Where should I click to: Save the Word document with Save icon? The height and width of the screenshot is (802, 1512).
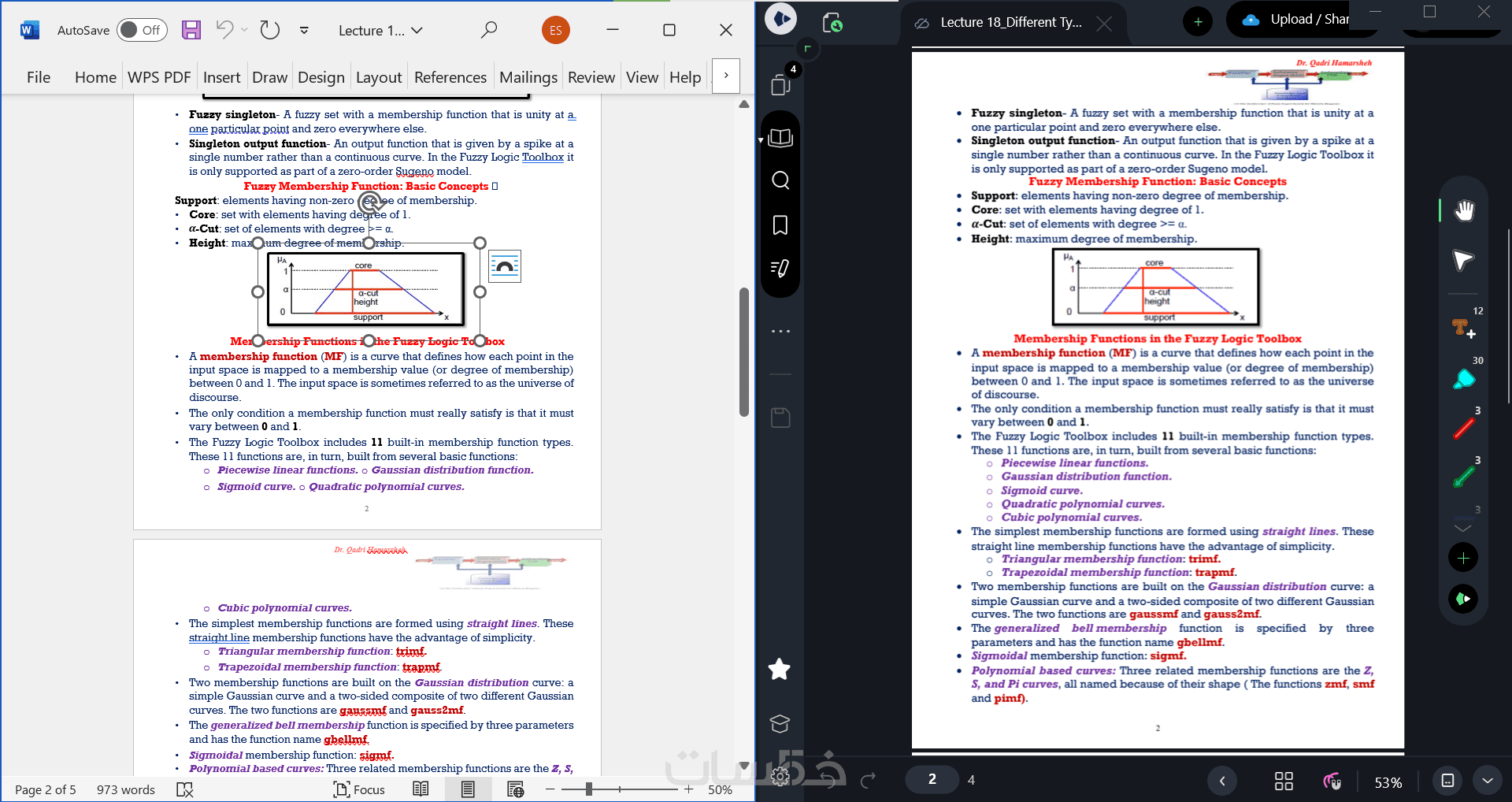click(191, 30)
